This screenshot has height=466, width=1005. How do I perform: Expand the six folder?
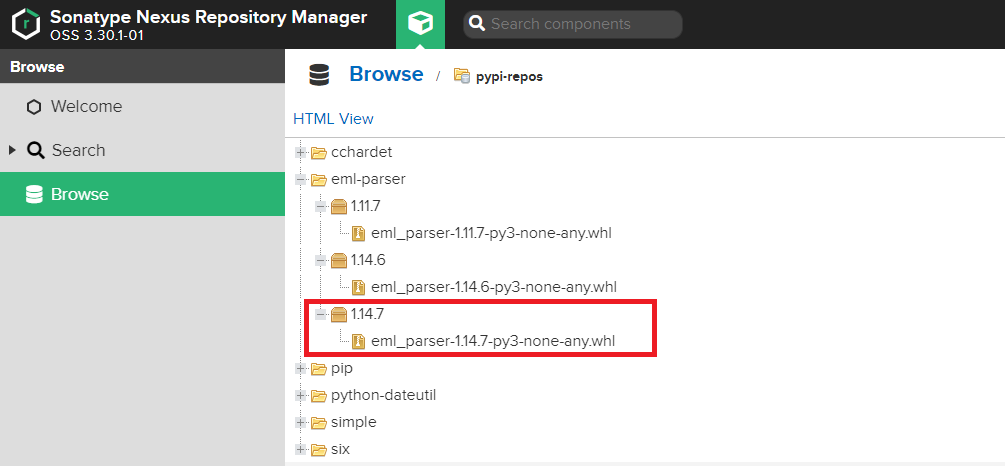coord(300,449)
